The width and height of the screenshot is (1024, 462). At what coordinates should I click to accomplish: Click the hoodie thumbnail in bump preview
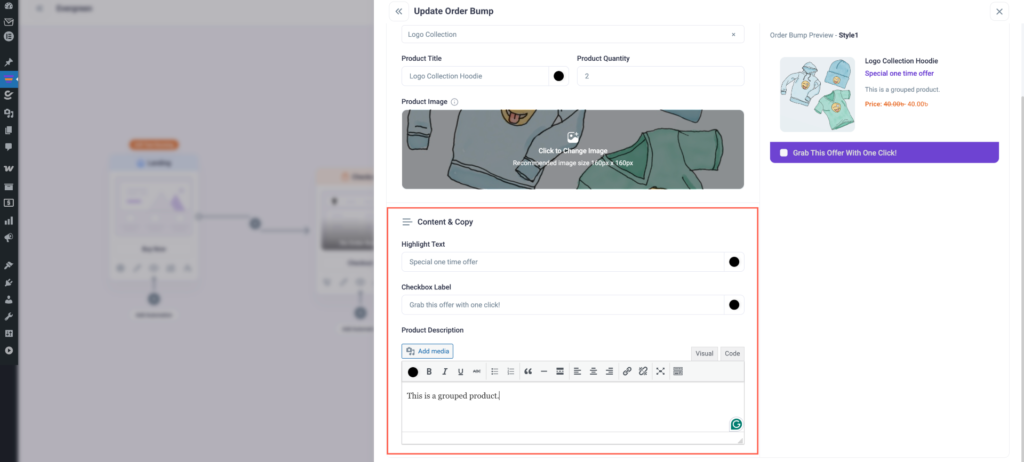(817, 94)
